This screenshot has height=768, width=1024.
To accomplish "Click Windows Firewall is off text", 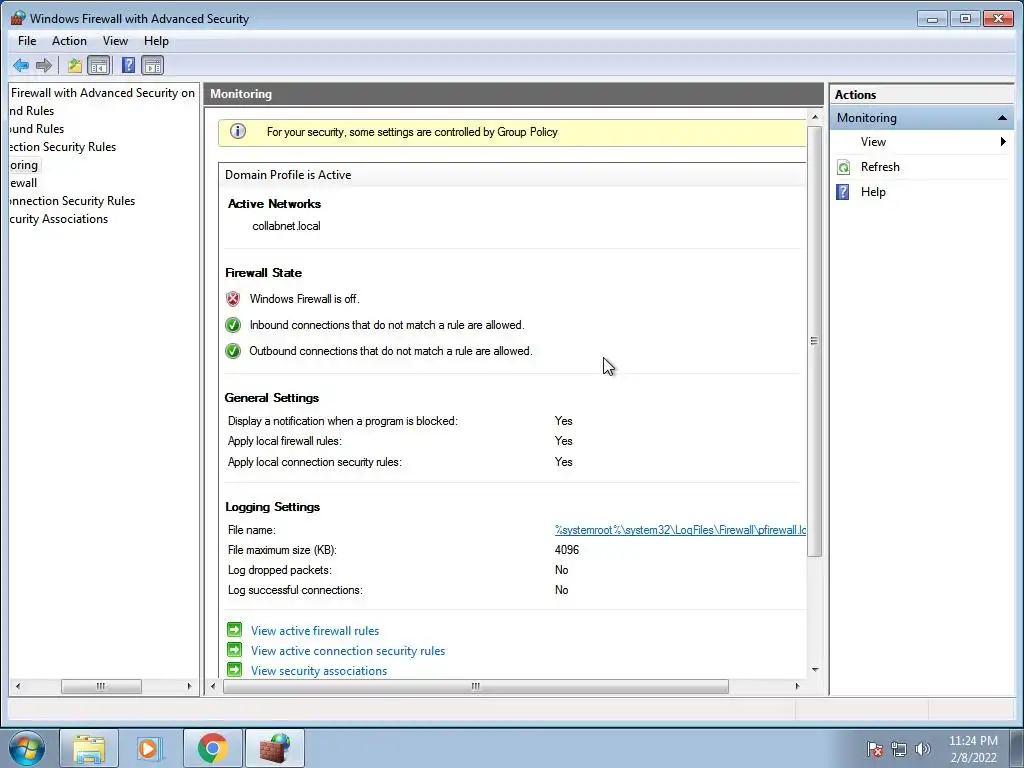I will [x=304, y=299].
